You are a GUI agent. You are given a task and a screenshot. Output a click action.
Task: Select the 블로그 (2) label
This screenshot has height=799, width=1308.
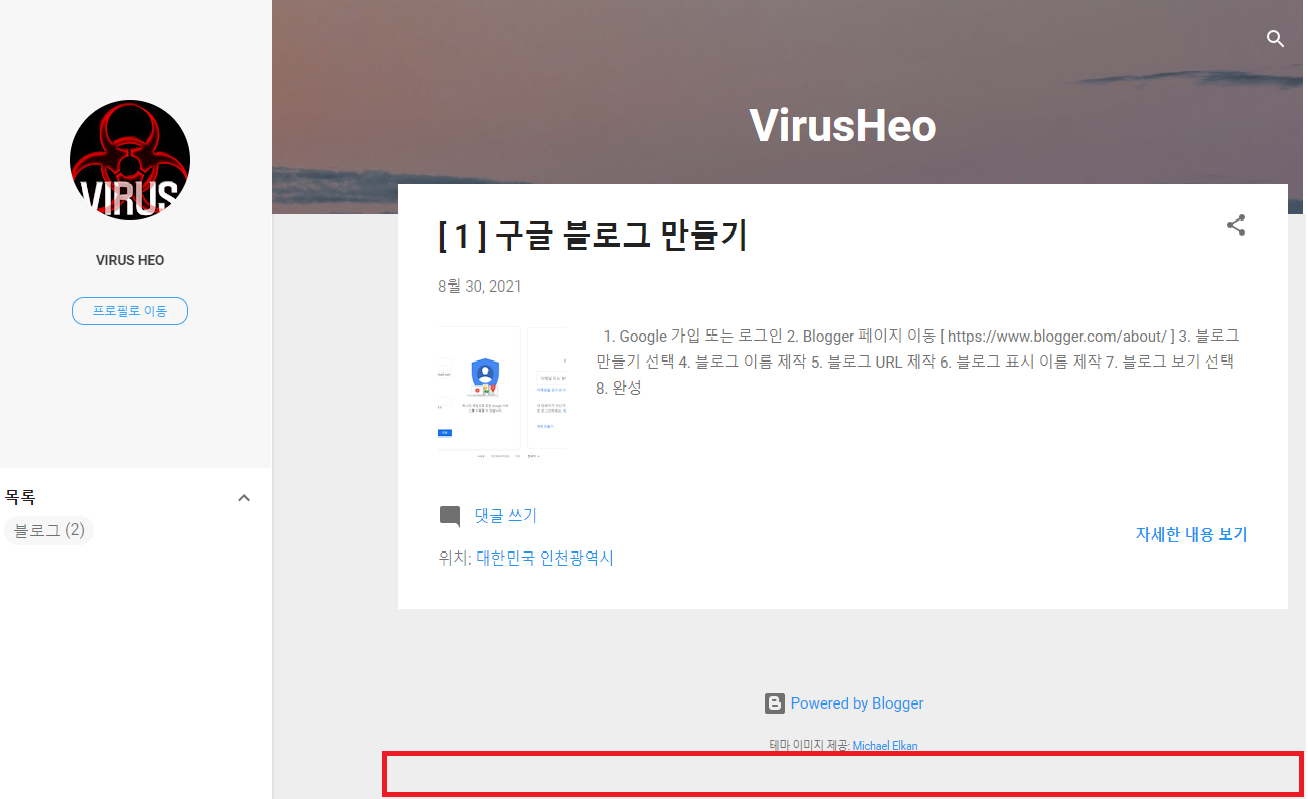[x=49, y=530]
